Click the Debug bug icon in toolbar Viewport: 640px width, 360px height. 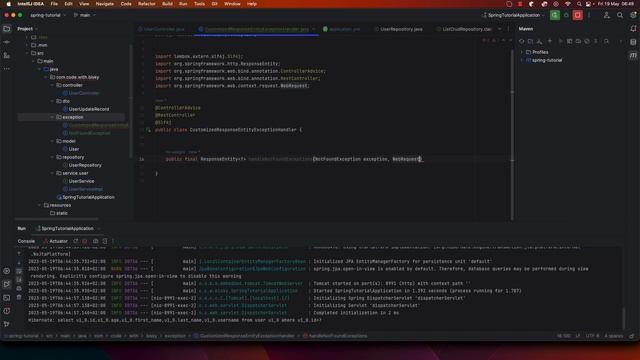(x=566, y=15)
